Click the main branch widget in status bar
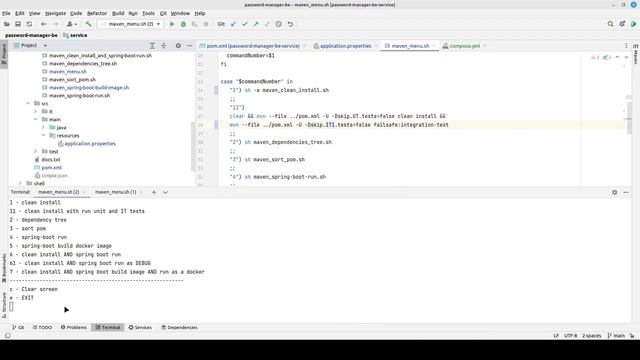 [616, 336]
